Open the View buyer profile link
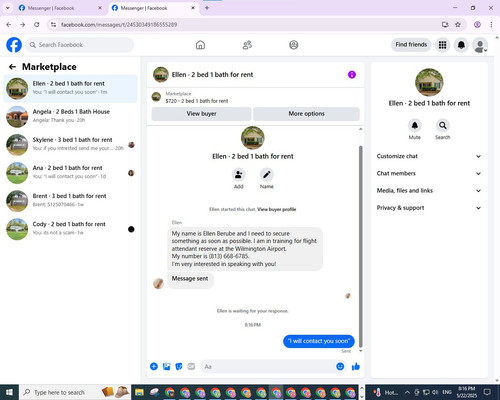The image size is (500, 400). pos(277,209)
